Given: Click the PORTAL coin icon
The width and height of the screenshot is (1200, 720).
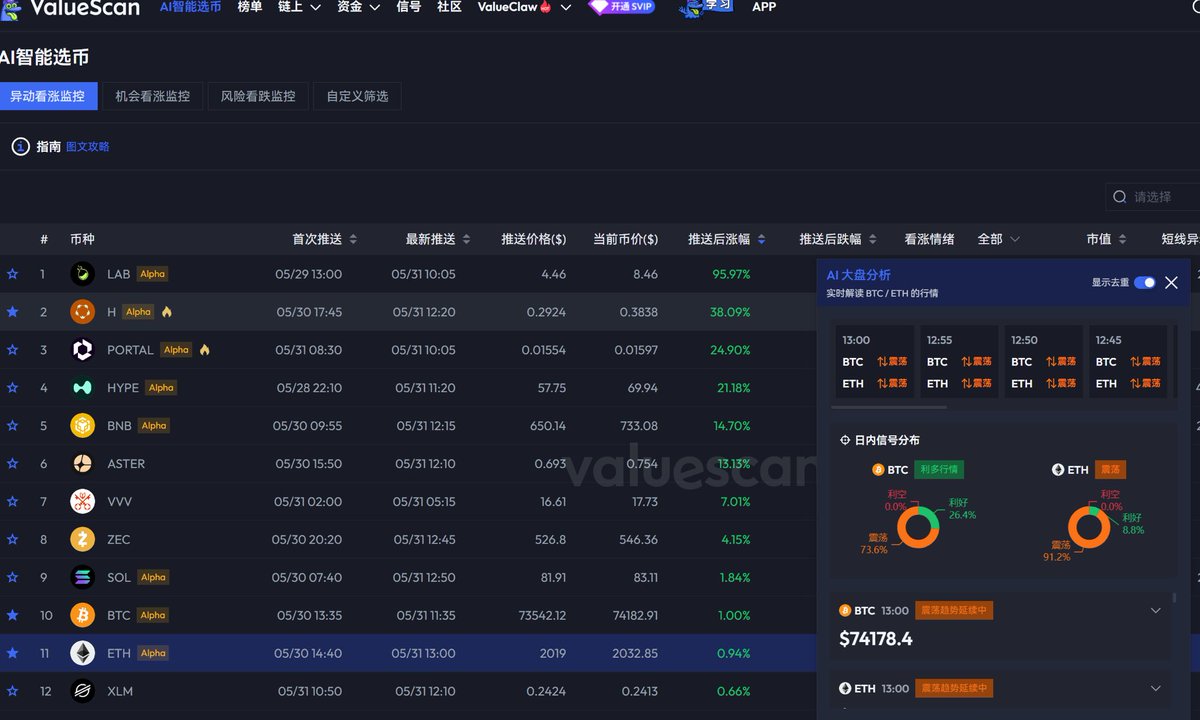Looking at the screenshot, I should pos(82,350).
